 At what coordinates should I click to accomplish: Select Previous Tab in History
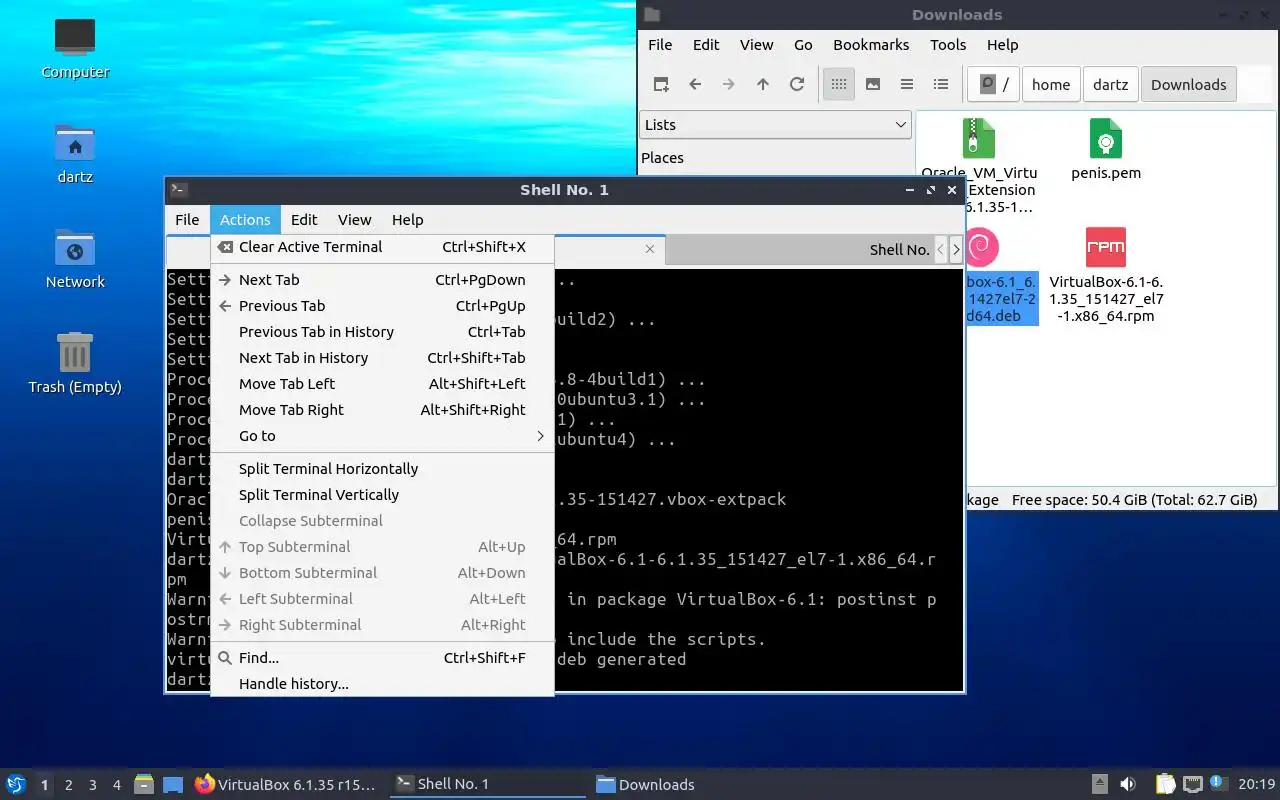pyautogui.click(x=382, y=332)
